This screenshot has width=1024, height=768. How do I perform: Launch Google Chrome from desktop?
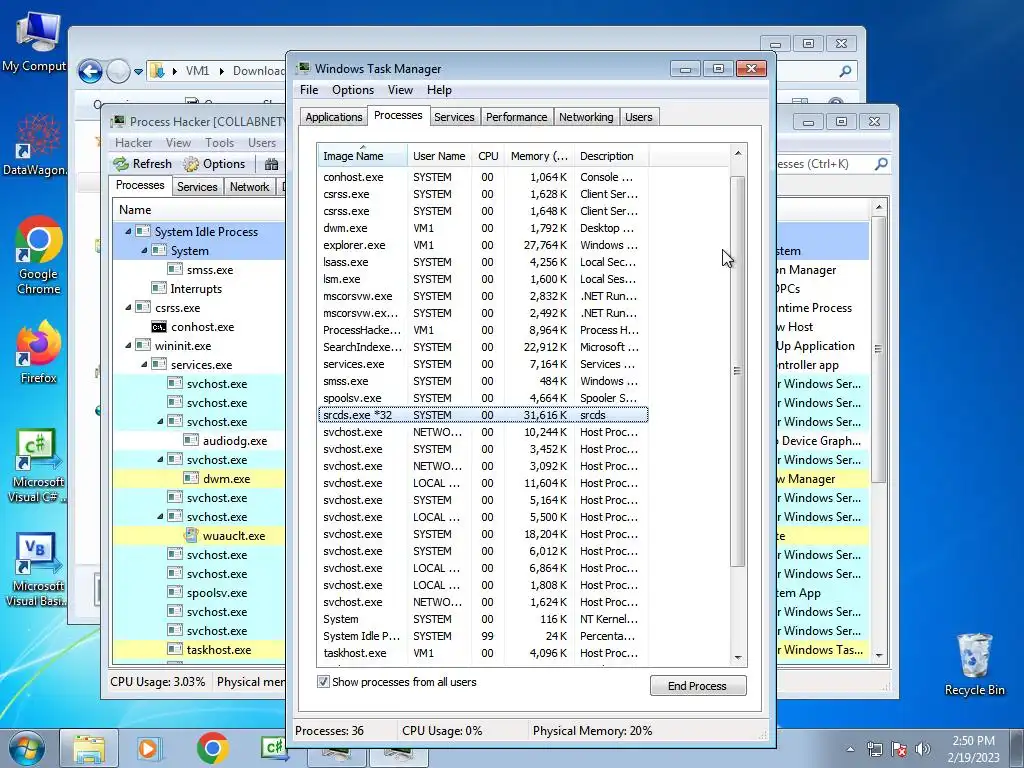point(39,255)
